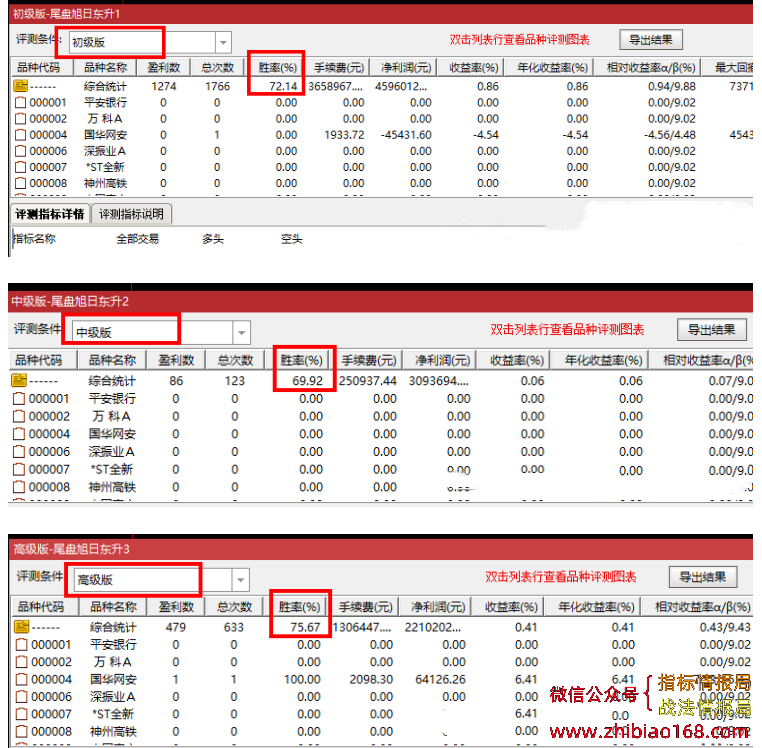Sort by 胜率(%) column in 初级版 window
Image resolution: width=762 pixels, height=748 pixels.
[277, 68]
